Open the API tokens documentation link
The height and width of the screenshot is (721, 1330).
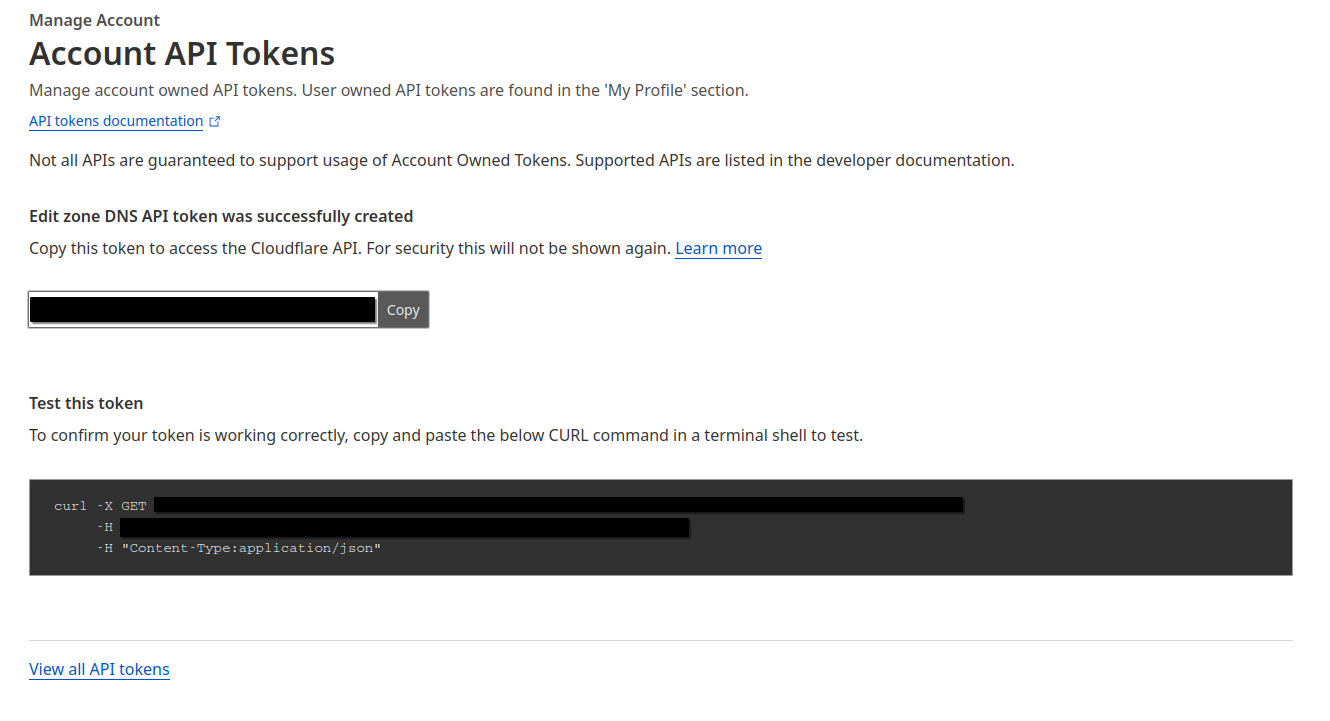coord(116,121)
